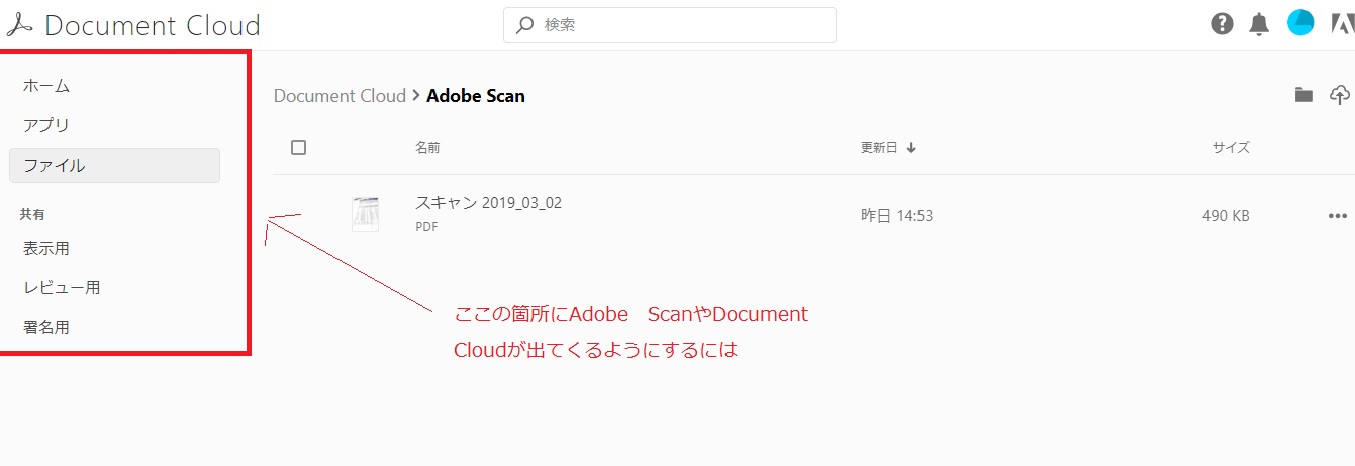Open 署名用 shared section
Screen dimensions: 1355x466
tap(47, 327)
